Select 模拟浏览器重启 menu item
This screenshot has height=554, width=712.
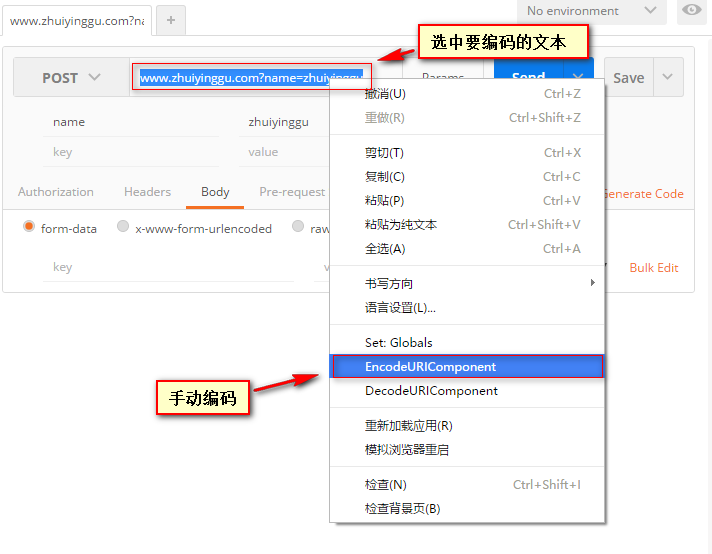(x=467, y=450)
